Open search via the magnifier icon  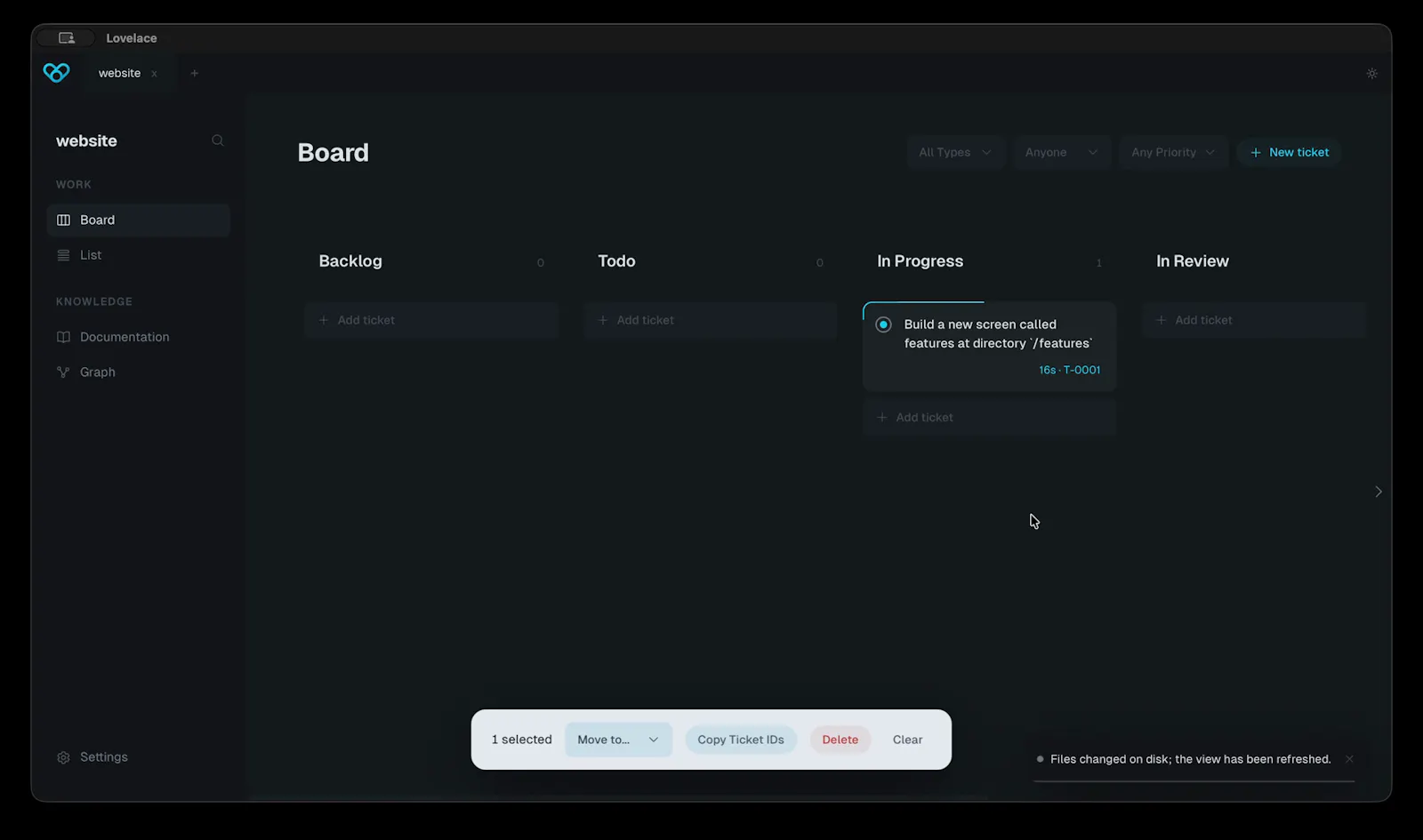coord(218,140)
